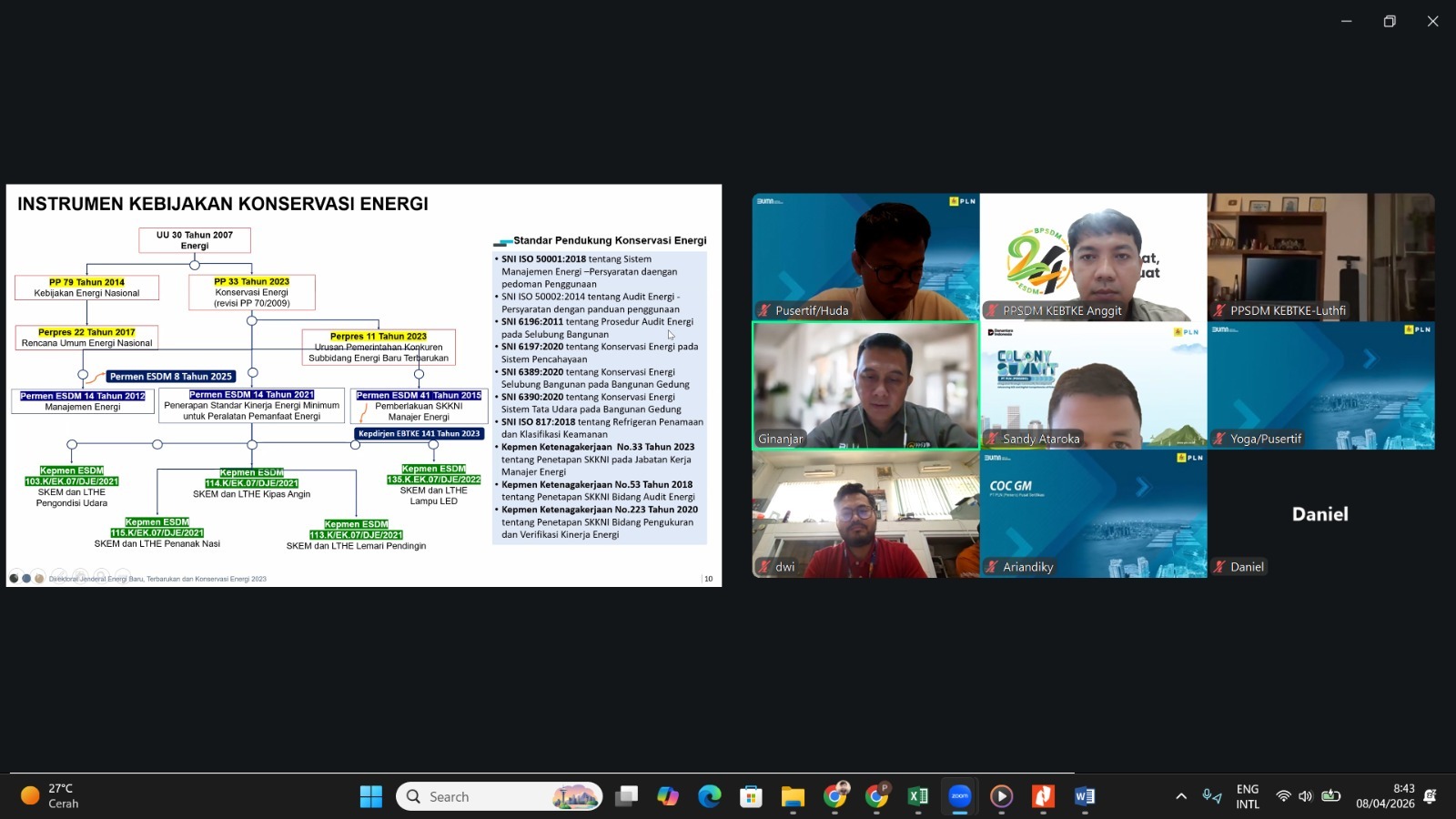Click the Copilot taskbar icon
This screenshot has width=1456, height=819.
pos(668,796)
